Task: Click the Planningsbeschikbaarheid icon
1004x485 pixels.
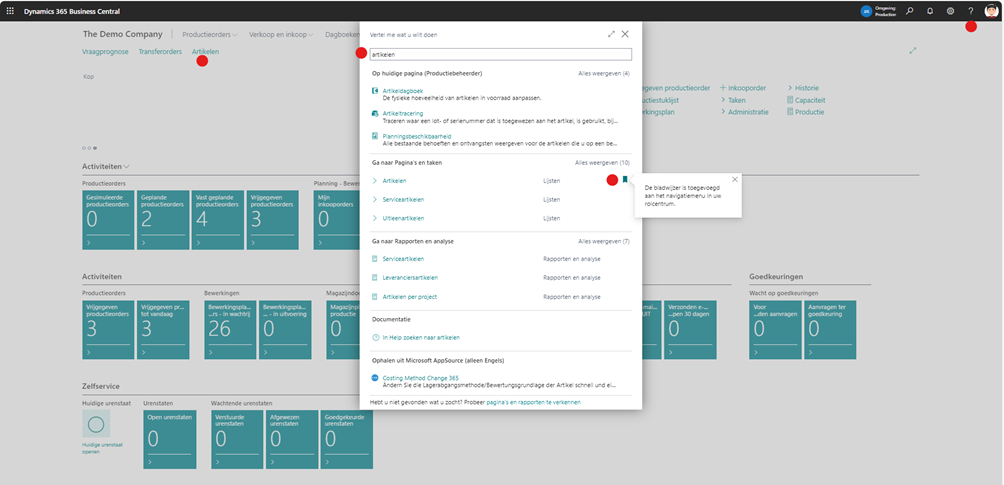Action: tap(375, 136)
